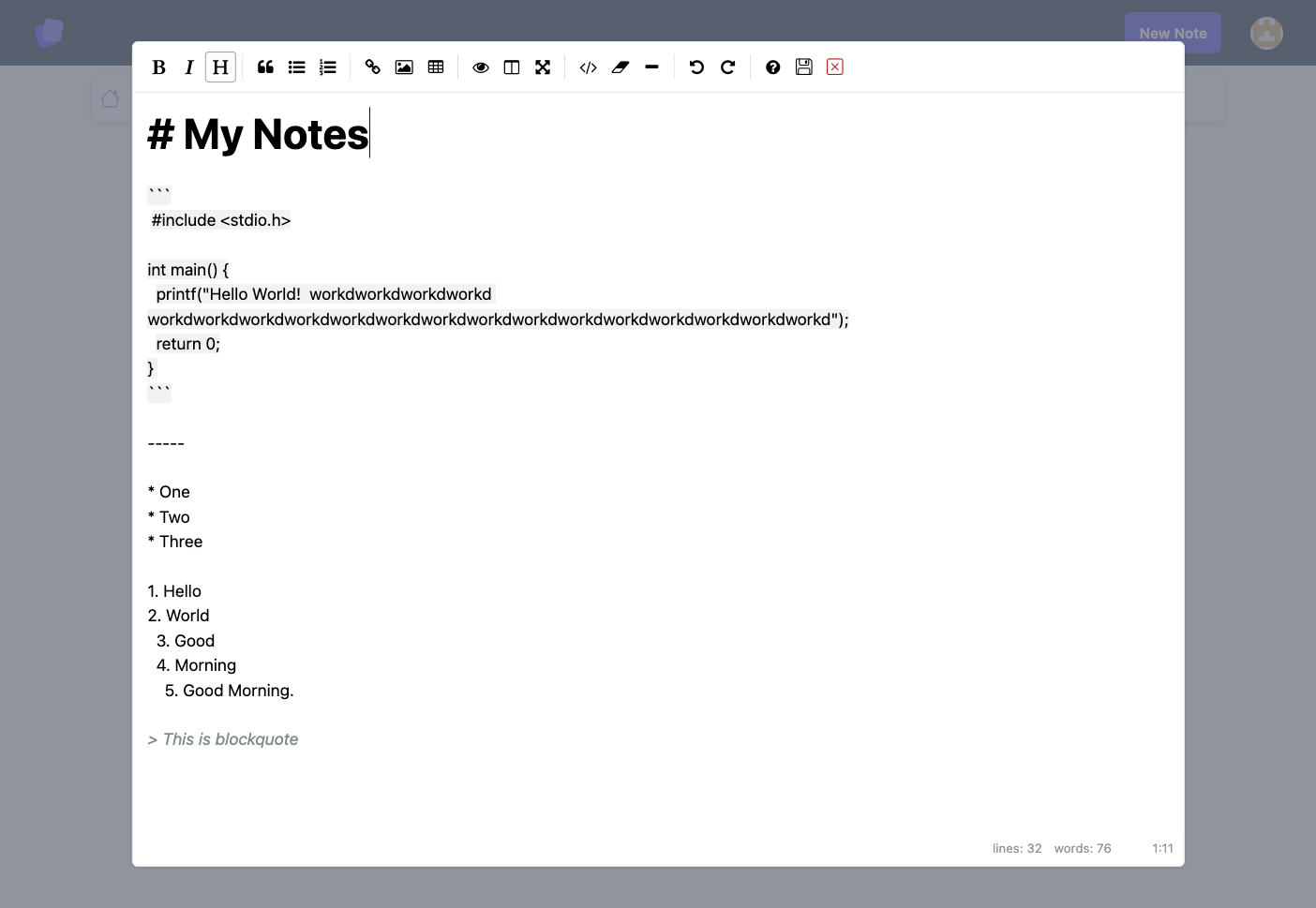This screenshot has width=1316, height=908.
Task: Click the '2. World' line
Action: (178, 616)
